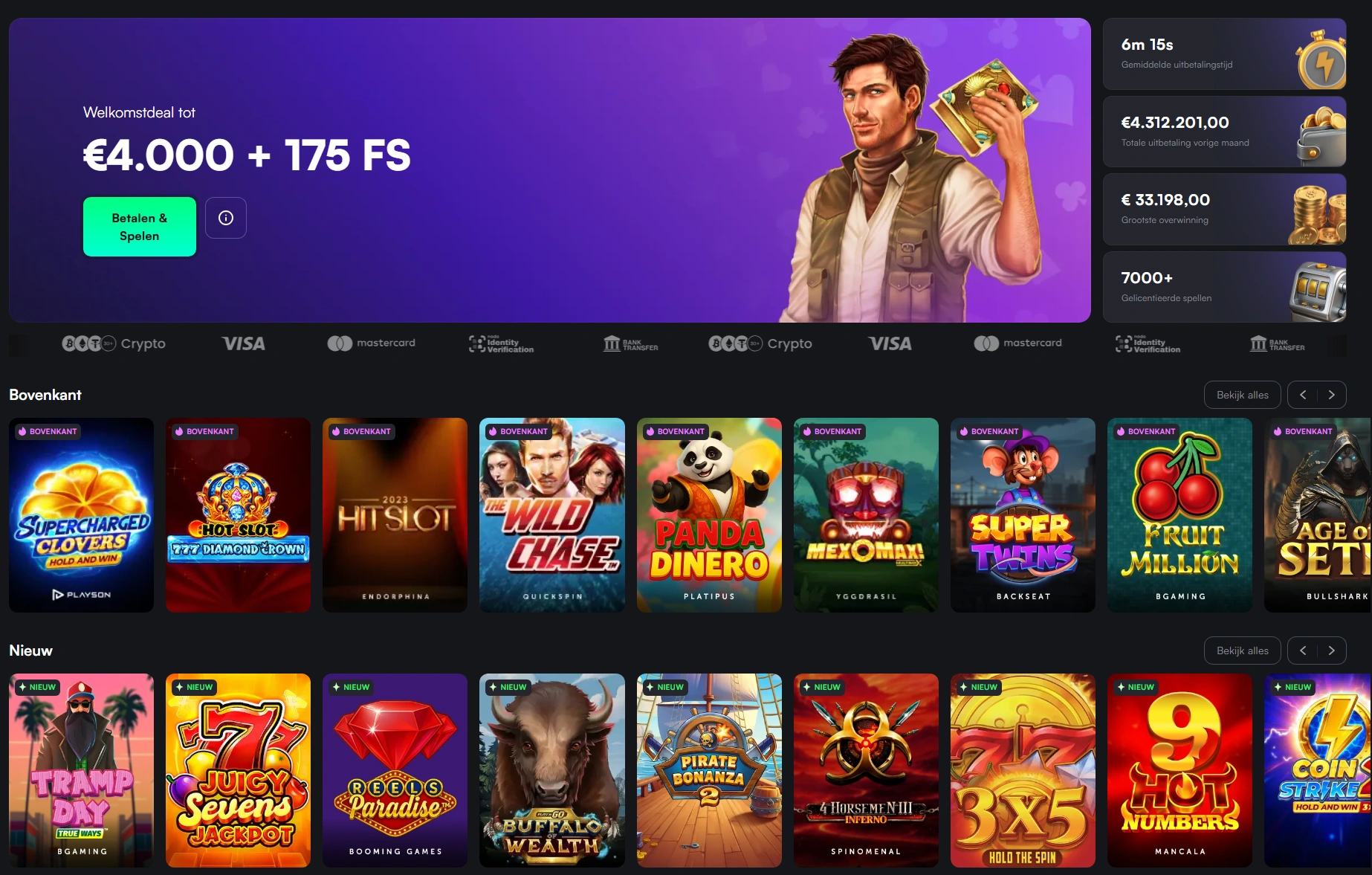
Task: Open the Supercharged Clovers game tile
Action: pos(82,515)
